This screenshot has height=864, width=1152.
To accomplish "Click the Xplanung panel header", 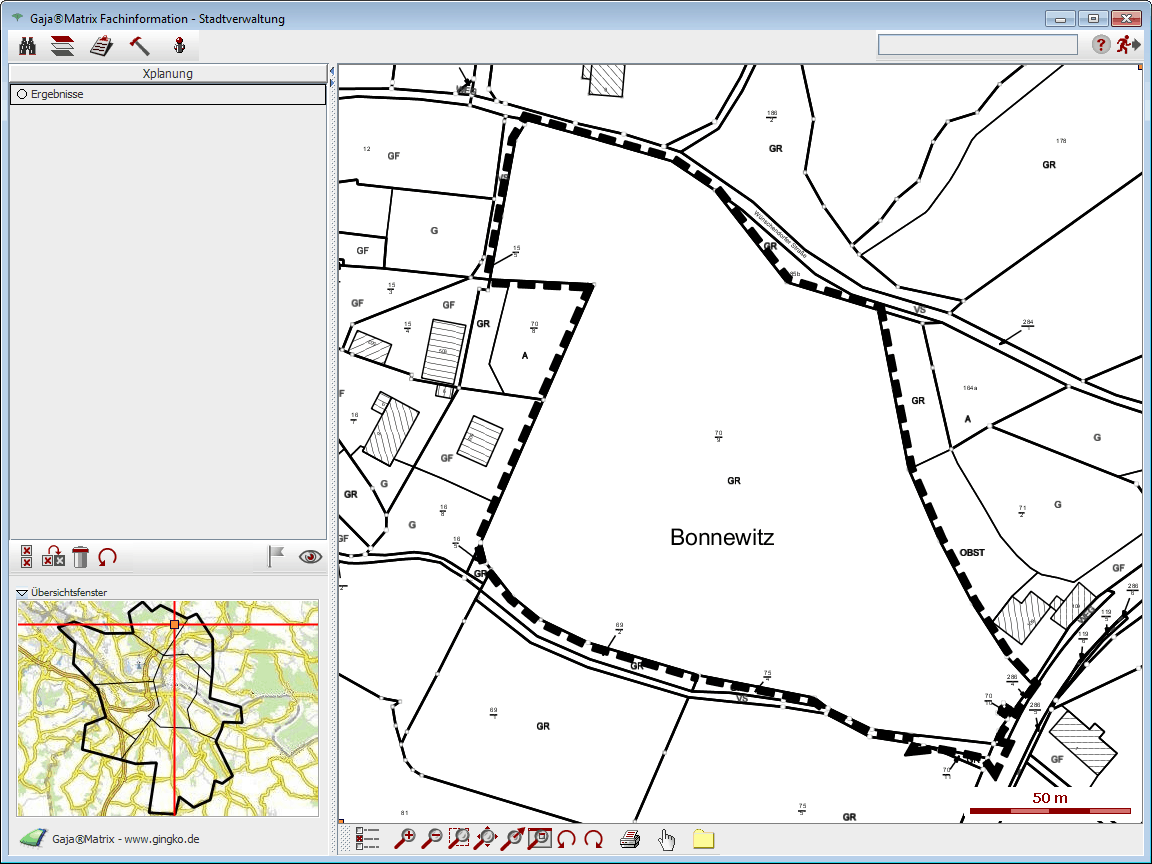I will pos(168,73).
